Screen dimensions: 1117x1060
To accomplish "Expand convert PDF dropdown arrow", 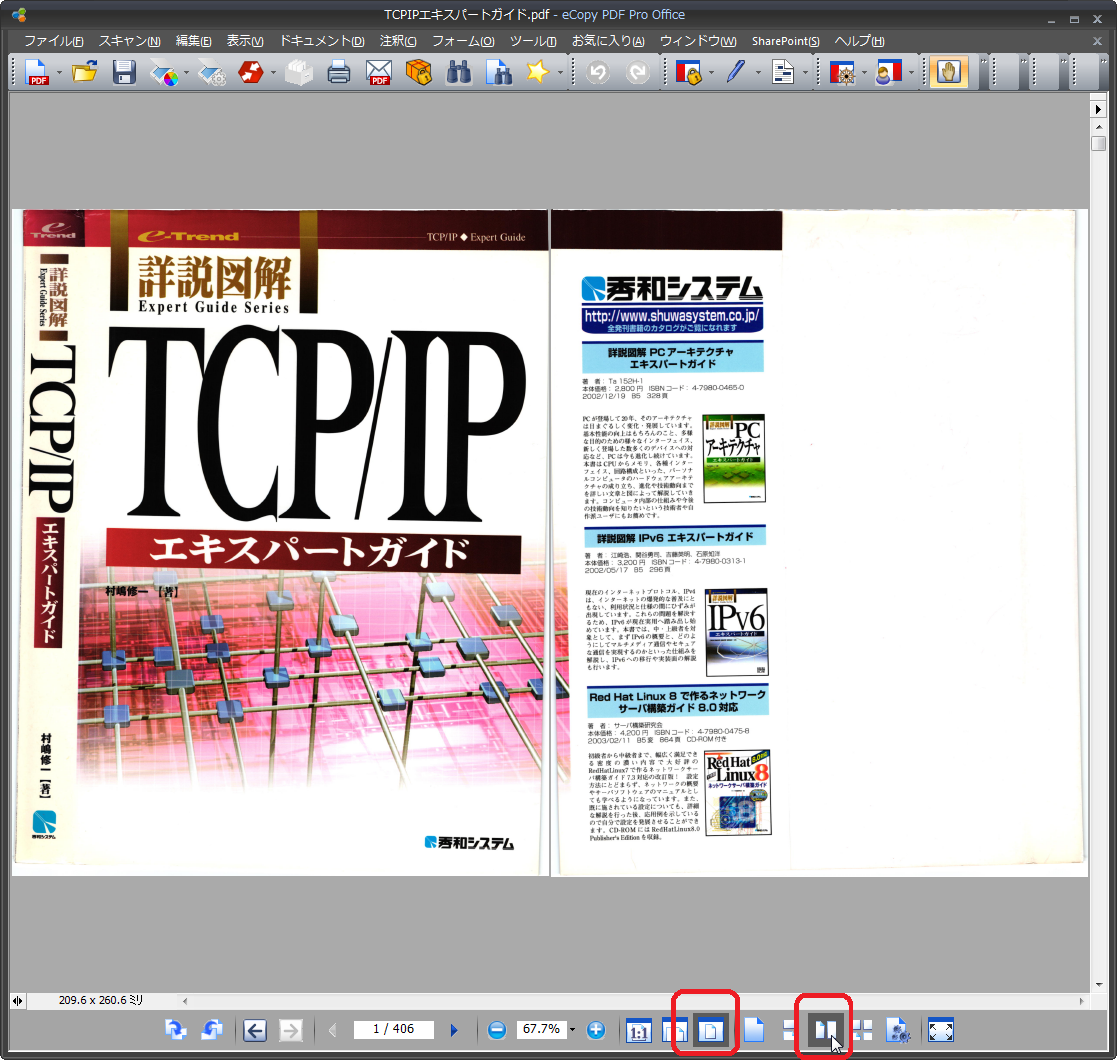I will (273, 73).
